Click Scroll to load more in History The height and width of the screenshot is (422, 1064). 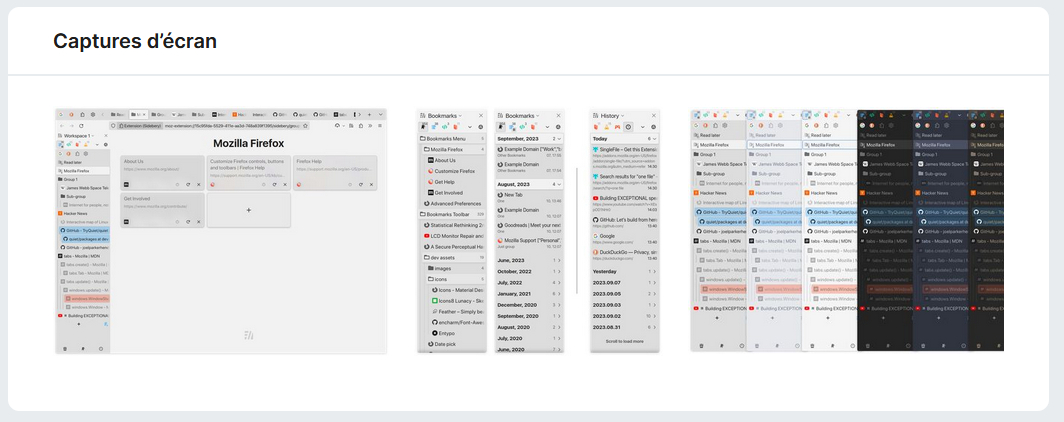[624, 341]
